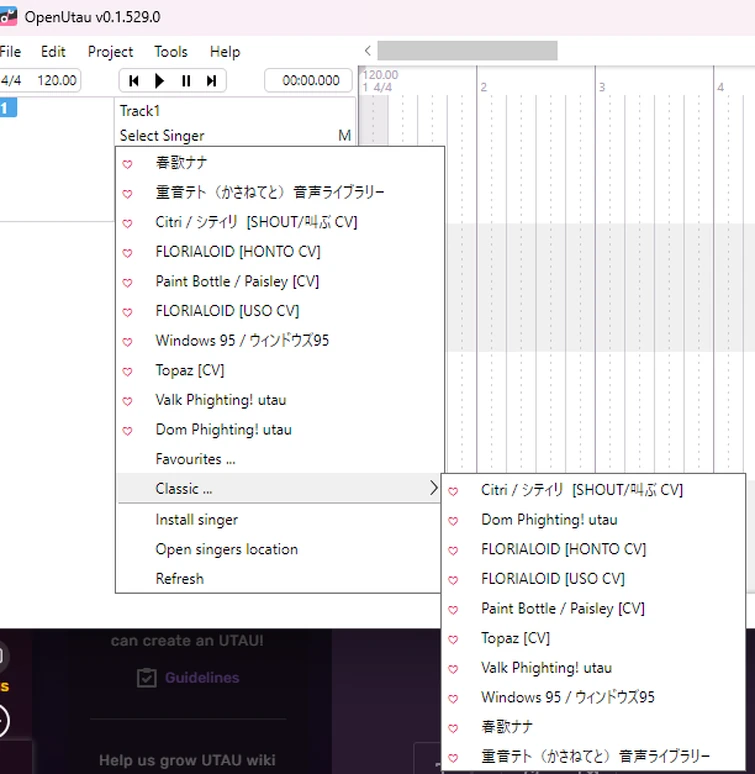Click the pause button

186,80
